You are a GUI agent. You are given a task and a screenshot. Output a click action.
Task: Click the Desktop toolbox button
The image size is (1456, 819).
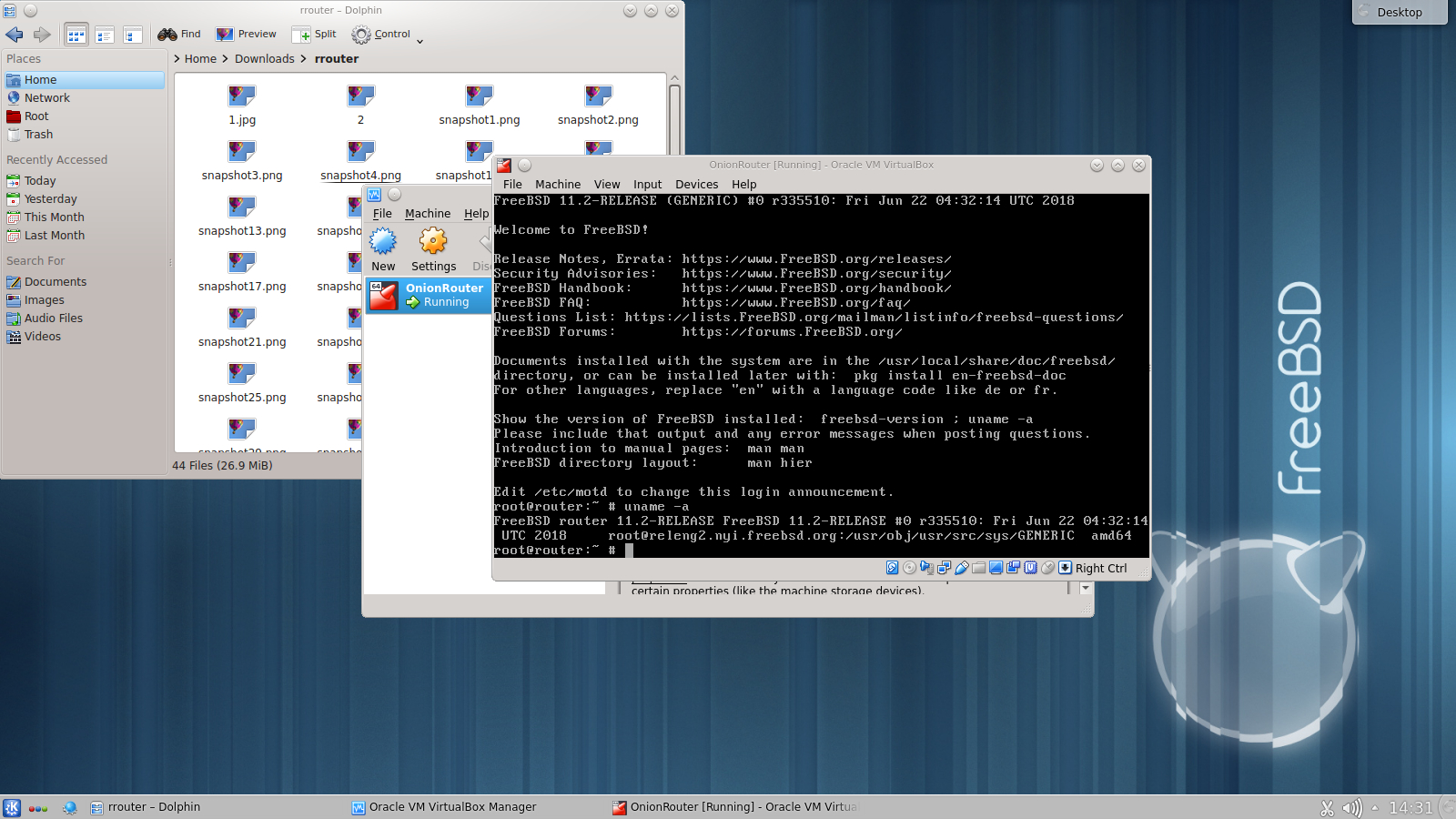pyautogui.click(x=1399, y=12)
